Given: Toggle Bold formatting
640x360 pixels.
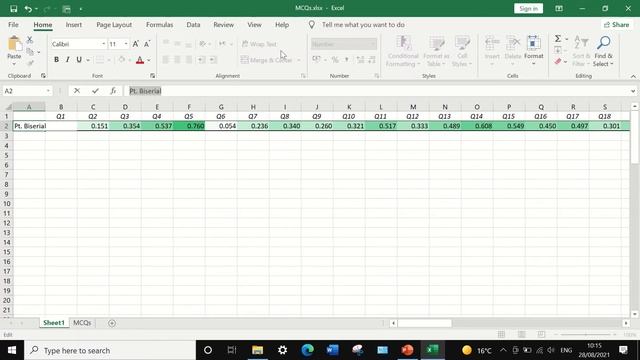Looking at the screenshot, I should click(56, 60).
